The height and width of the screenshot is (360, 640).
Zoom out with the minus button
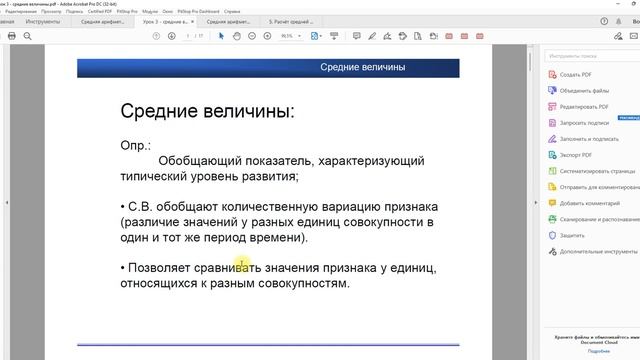pyautogui.click(x=252, y=36)
